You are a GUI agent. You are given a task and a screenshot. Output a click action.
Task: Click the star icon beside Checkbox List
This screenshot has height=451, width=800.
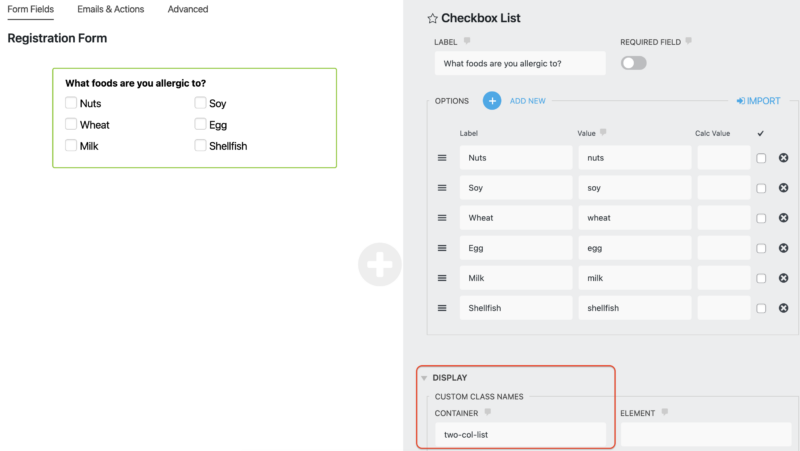click(433, 18)
